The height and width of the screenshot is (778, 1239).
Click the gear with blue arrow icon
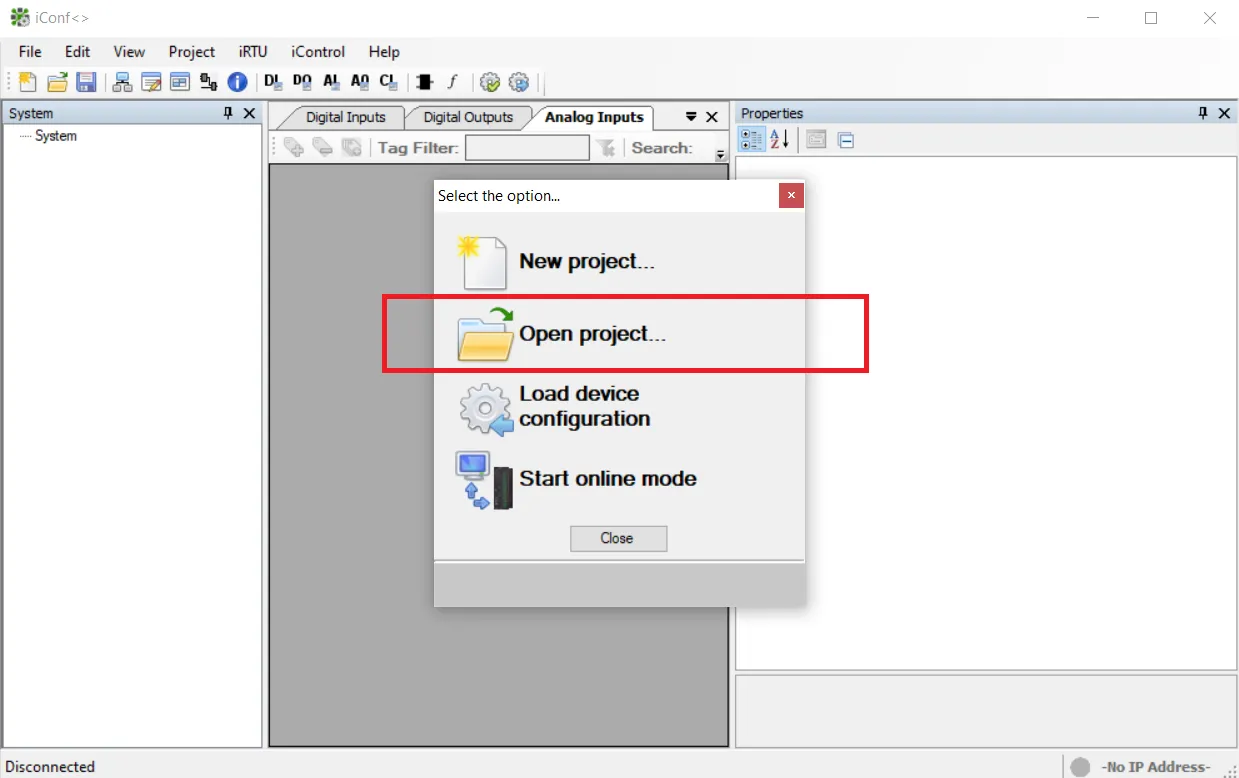(x=518, y=82)
